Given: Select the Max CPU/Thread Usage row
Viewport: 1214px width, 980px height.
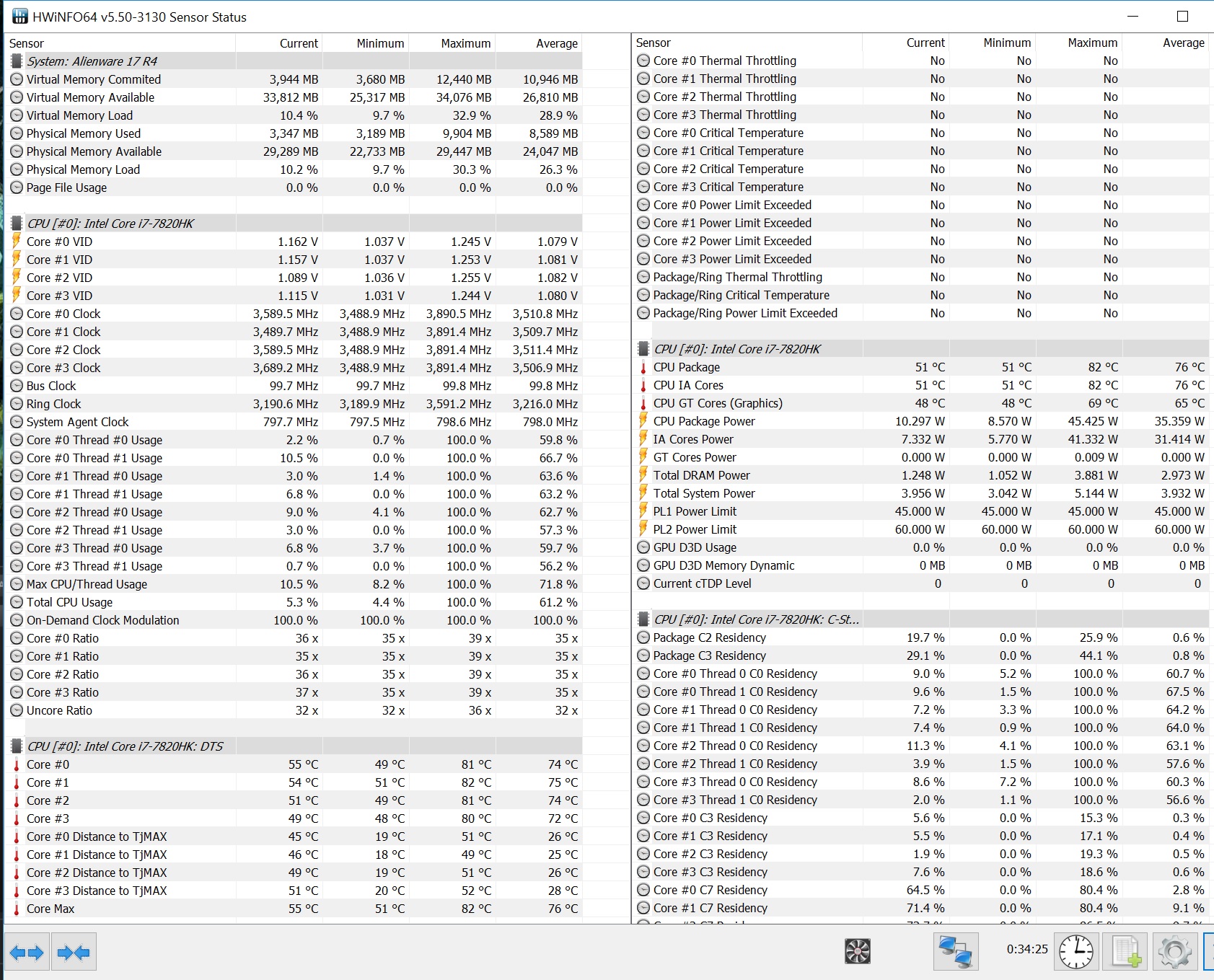Looking at the screenshot, I should click(x=293, y=584).
